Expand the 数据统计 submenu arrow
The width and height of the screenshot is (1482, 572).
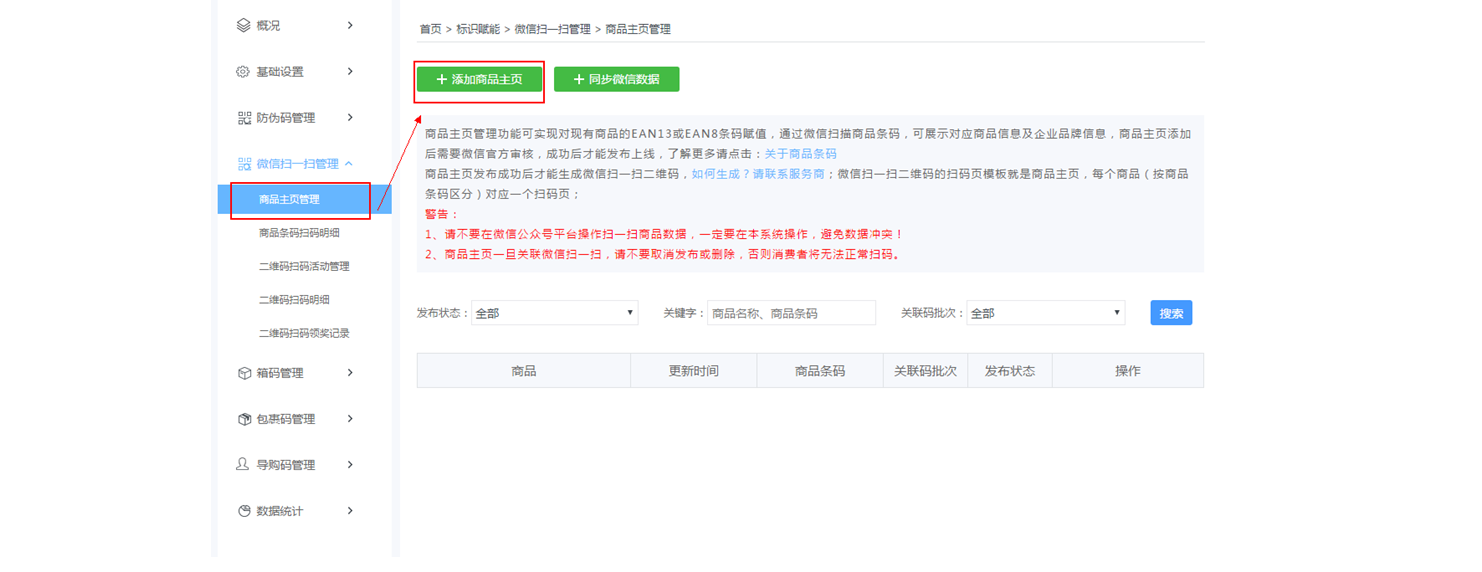(350, 511)
